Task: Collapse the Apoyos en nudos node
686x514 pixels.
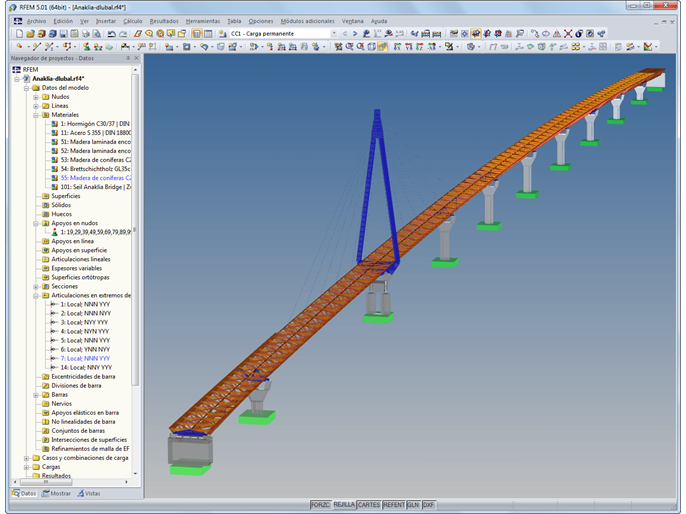Action: point(36,223)
